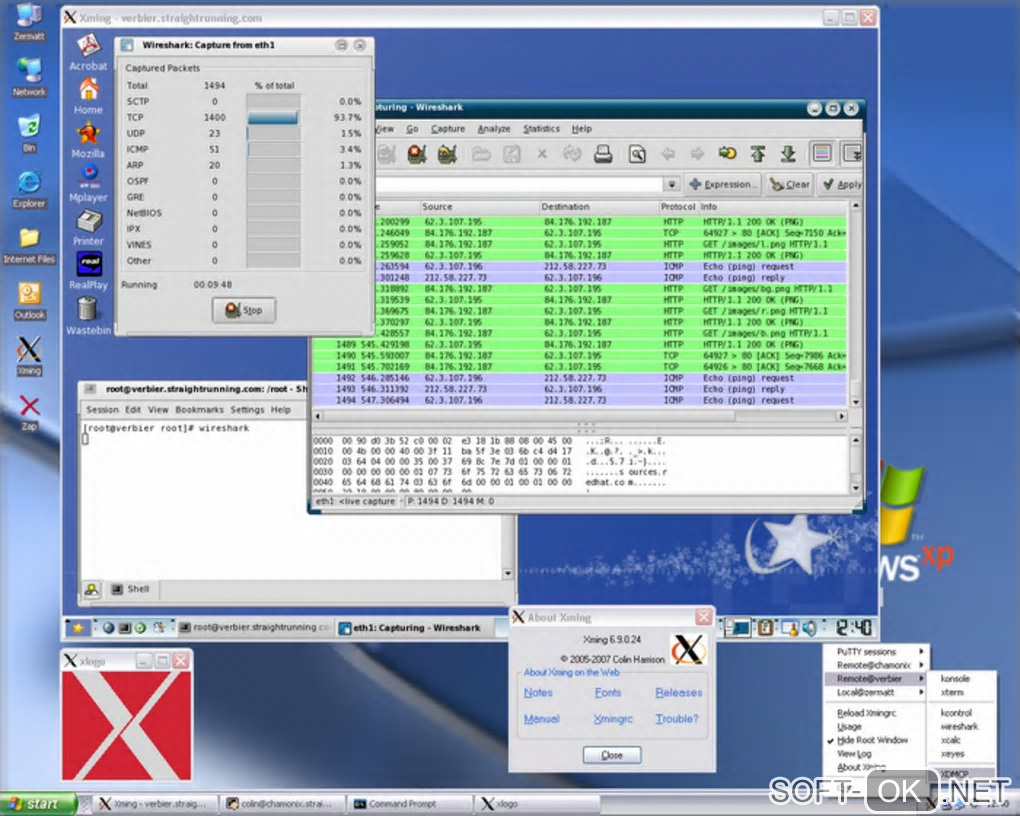Open the Outlook desktop icon
Image resolution: width=1020 pixels, height=816 pixels.
pos(29,301)
